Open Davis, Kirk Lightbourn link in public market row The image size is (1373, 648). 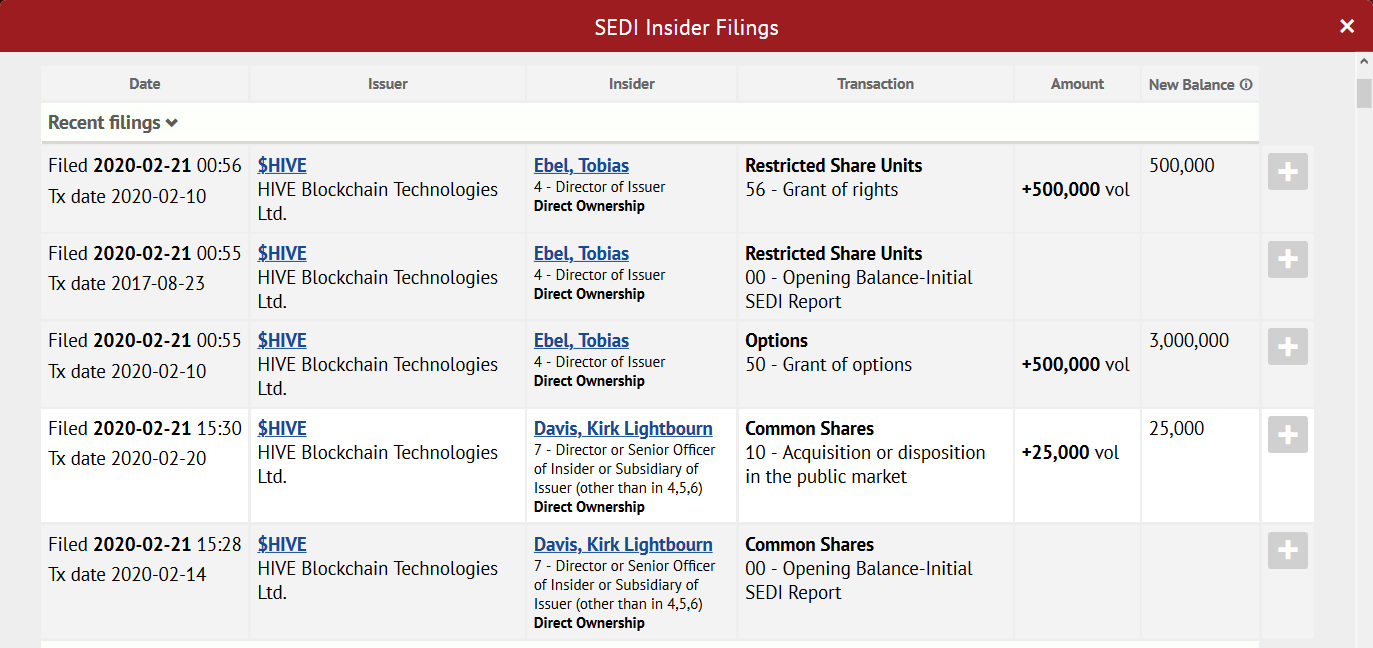click(623, 429)
